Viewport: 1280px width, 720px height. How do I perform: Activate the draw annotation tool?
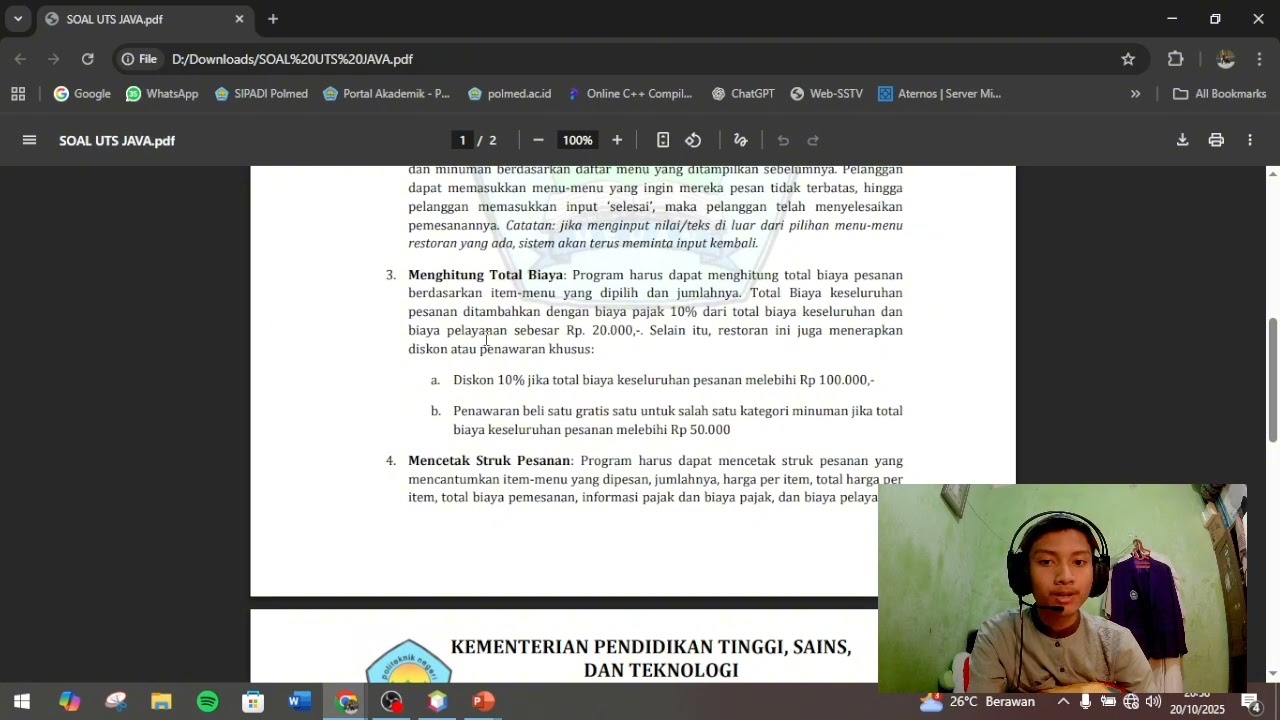coord(741,140)
